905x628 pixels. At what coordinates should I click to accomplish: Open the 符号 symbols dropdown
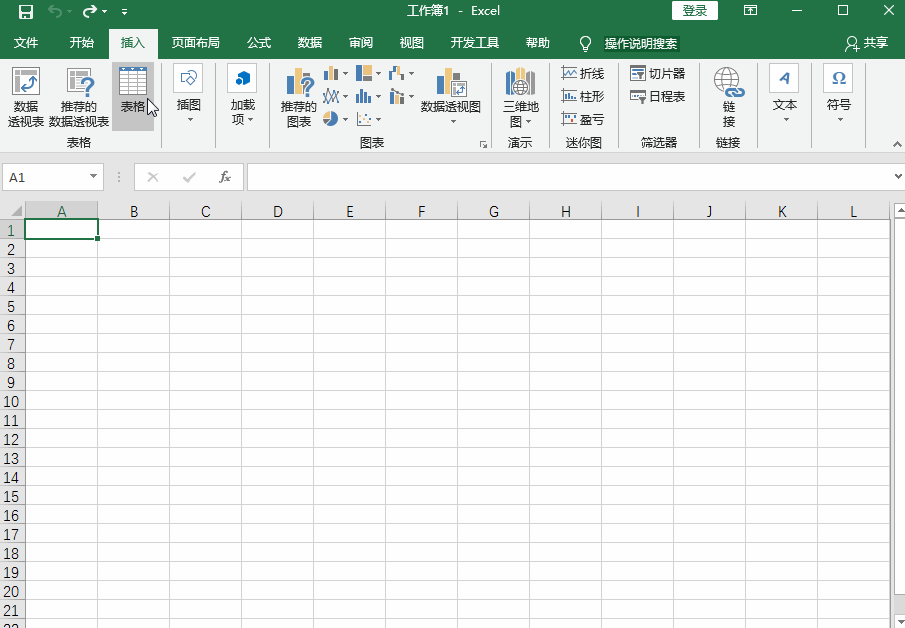838,95
